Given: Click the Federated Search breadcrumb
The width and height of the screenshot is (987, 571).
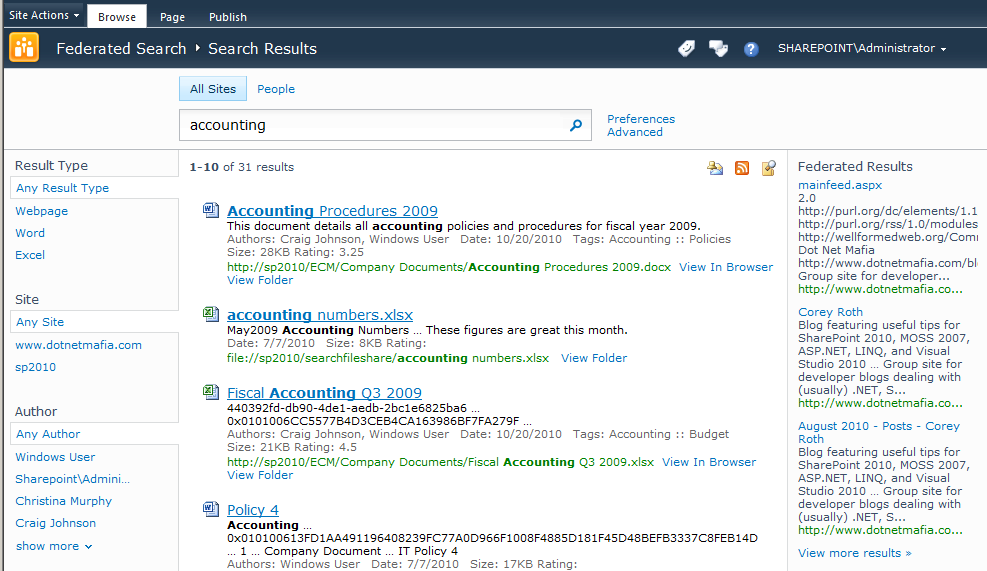Looking at the screenshot, I should 121,48.
